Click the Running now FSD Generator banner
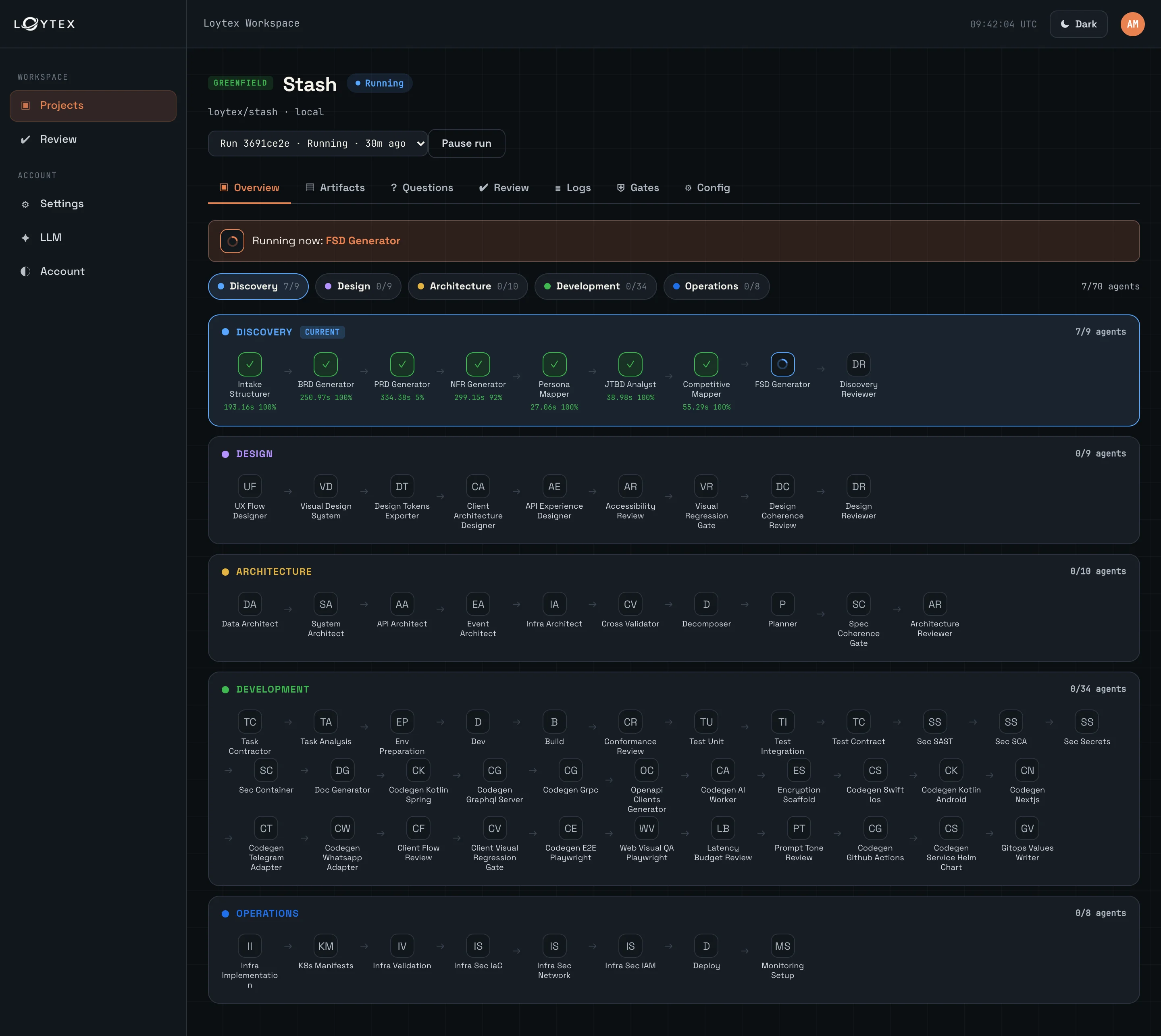The width and height of the screenshot is (1161, 1036). (674, 241)
